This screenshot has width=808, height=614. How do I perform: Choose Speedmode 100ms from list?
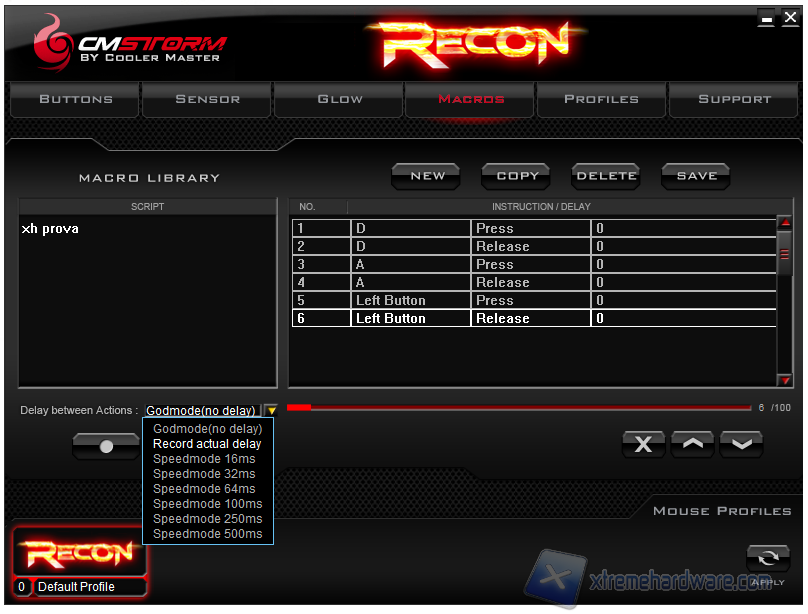click(x=207, y=504)
